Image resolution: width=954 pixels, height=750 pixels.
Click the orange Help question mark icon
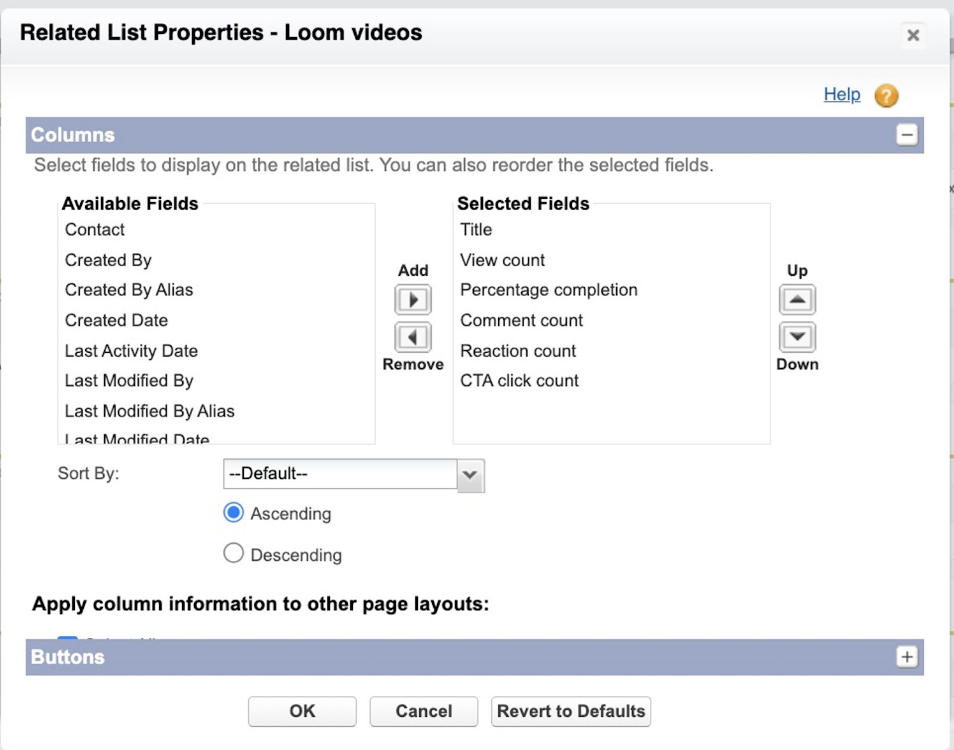[886, 96]
